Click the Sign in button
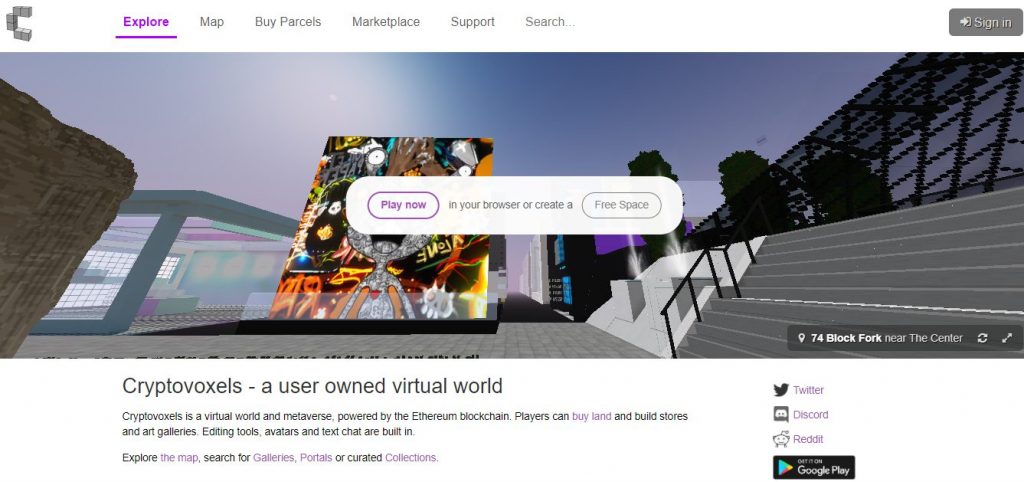This screenshot has height=482, width=1024. 985,22
